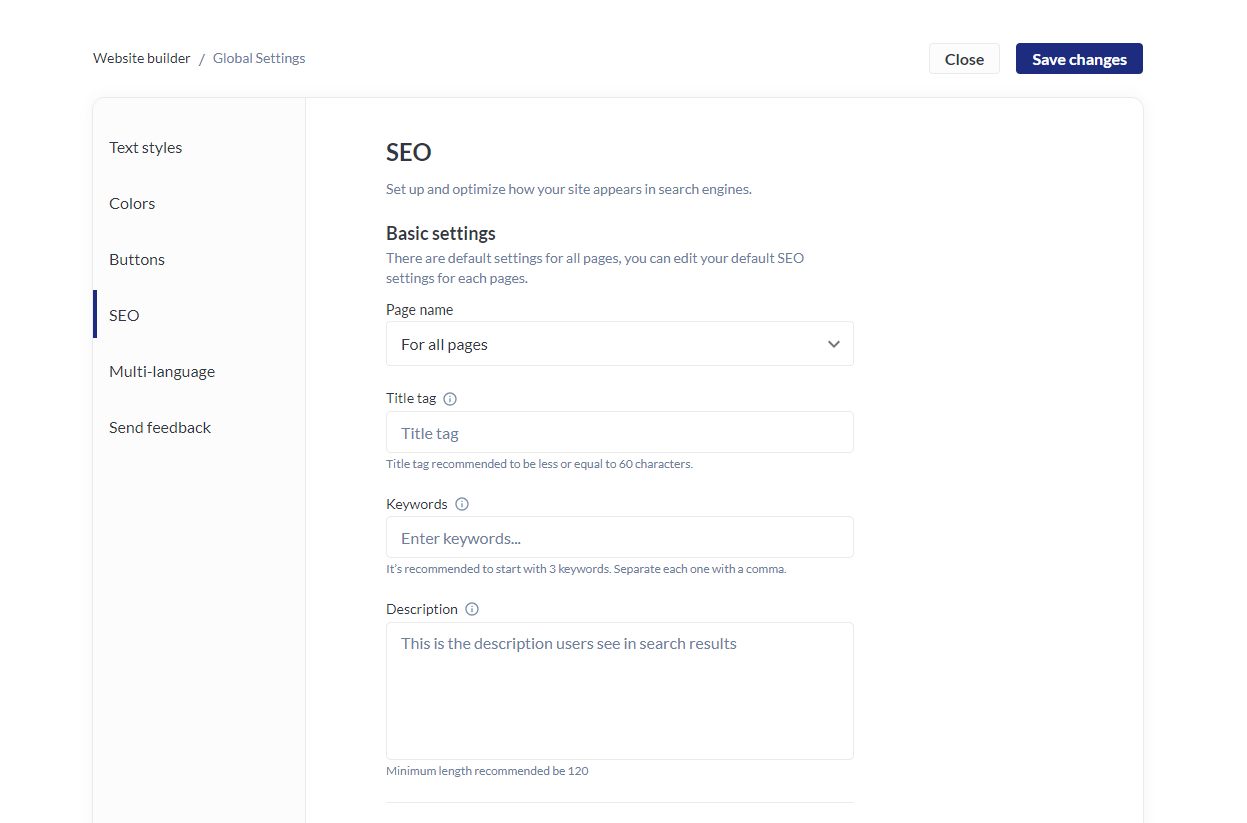Open the Text styles settings tab
This screenshot has height=823, width=1247.
coord(146,148)
